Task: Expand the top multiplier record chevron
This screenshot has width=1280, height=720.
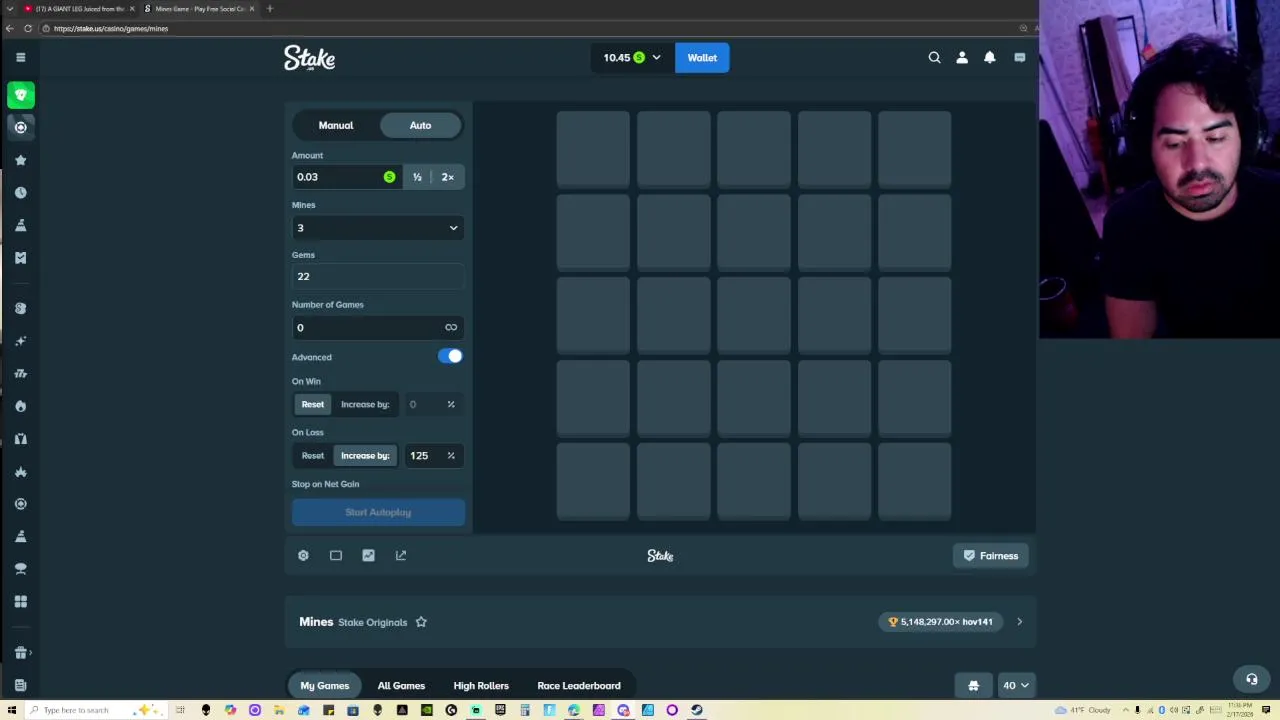Action: pos(1019,622)
